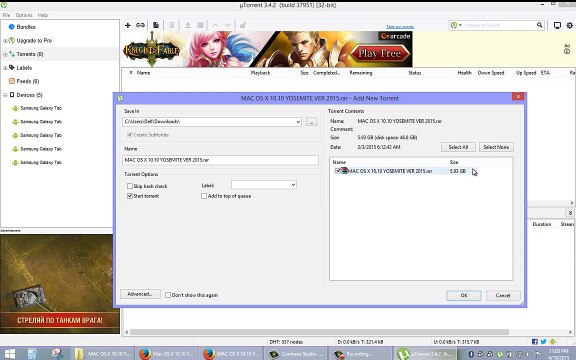Click the Start download arrow icon
Image resolution: width=576 pixels, height=360 pixels.
pos(188,25)
